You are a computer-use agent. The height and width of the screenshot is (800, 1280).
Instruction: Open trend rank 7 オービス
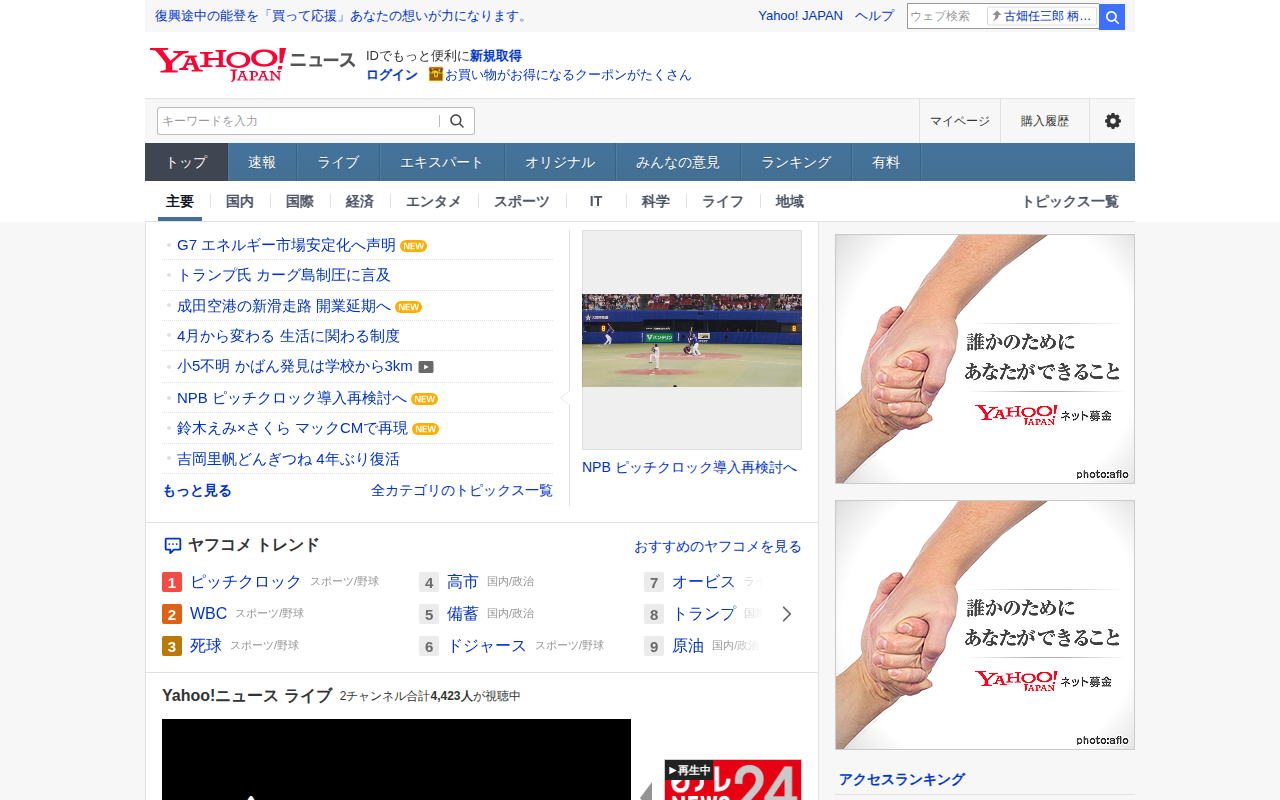coord(704,582)
